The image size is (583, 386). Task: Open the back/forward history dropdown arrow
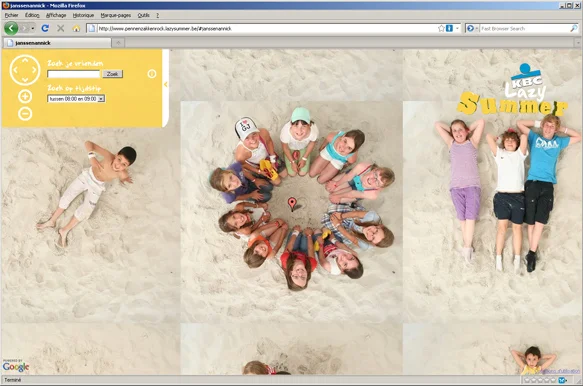pyautogui.click(x=33, y=29)
